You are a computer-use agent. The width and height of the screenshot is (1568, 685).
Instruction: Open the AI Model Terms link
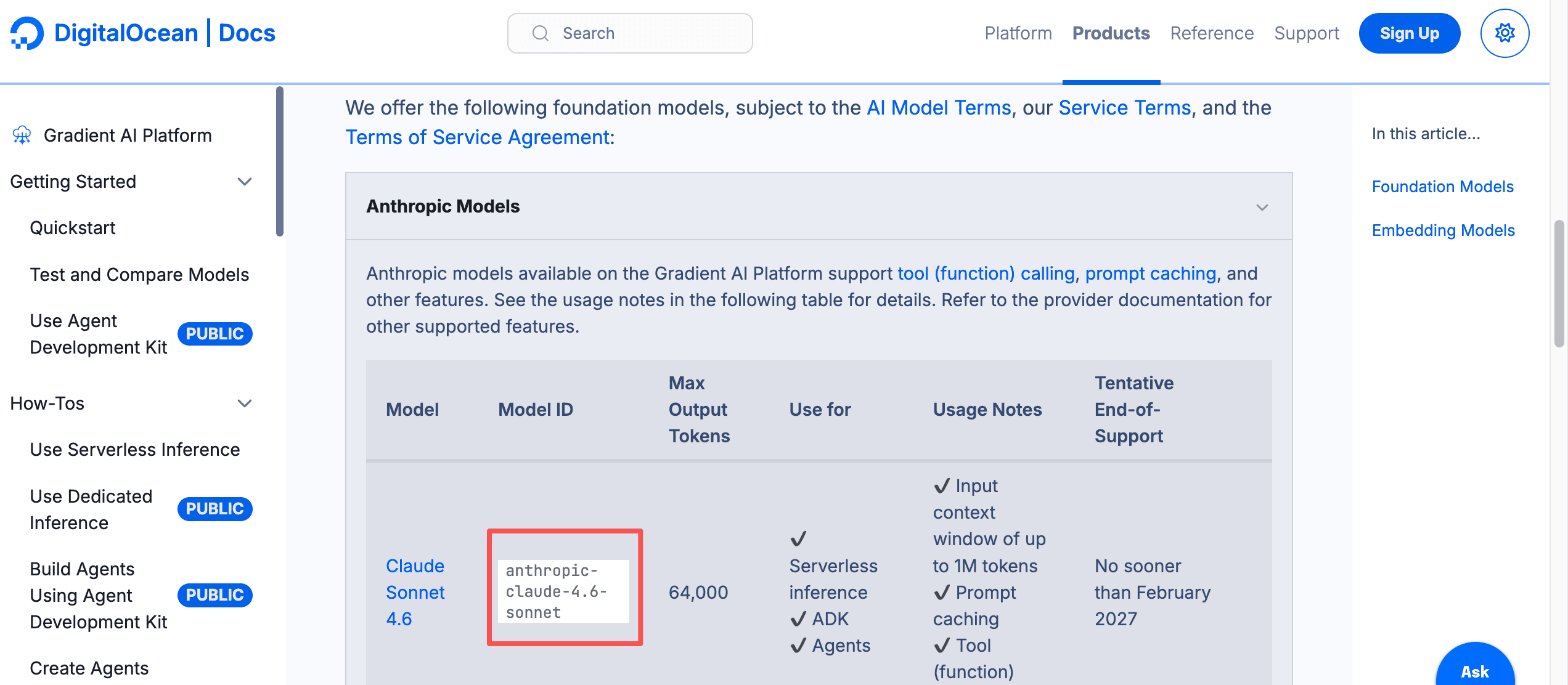(939, 108)
